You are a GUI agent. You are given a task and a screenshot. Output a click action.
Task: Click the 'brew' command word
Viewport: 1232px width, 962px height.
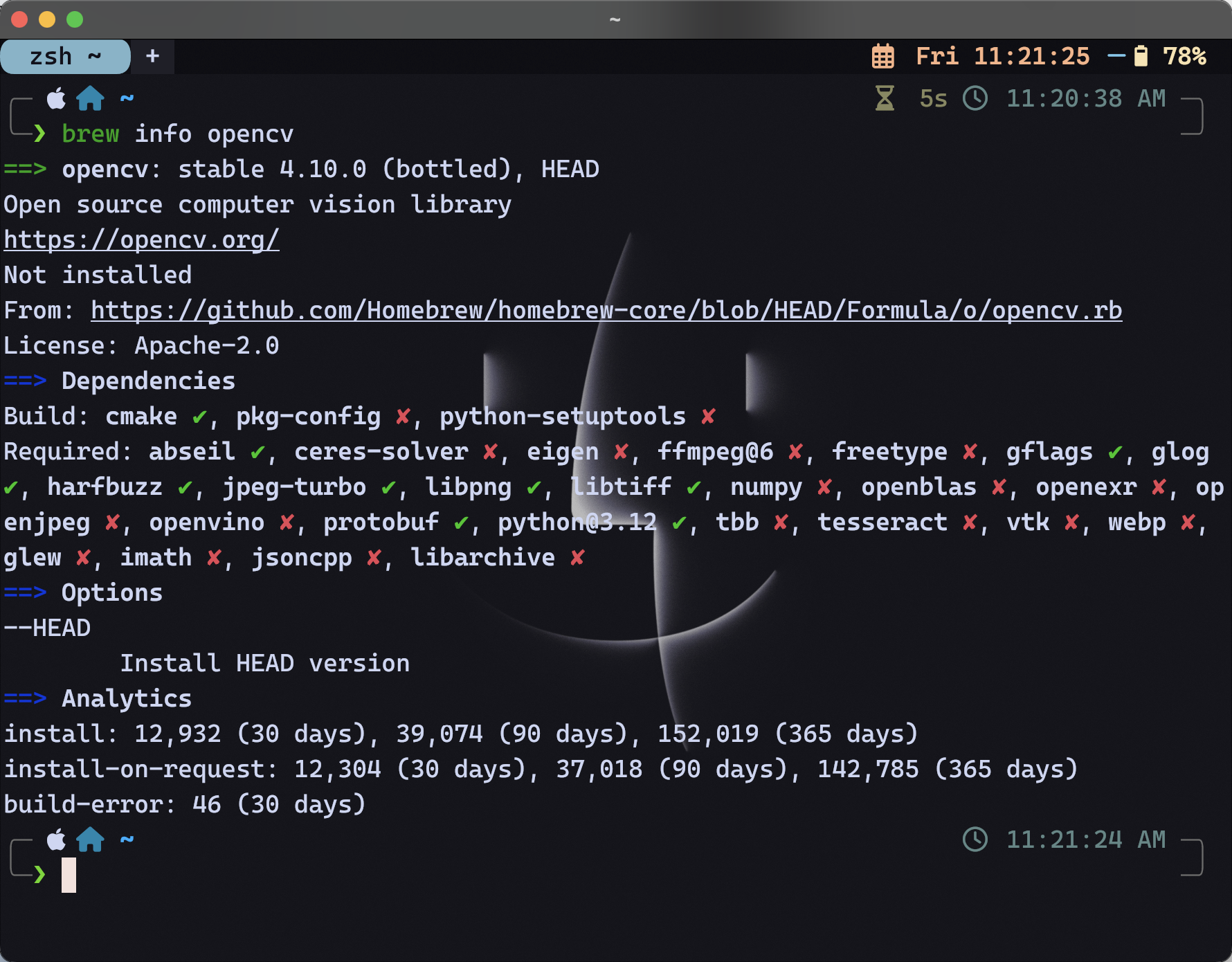click(x=91, y=134)
